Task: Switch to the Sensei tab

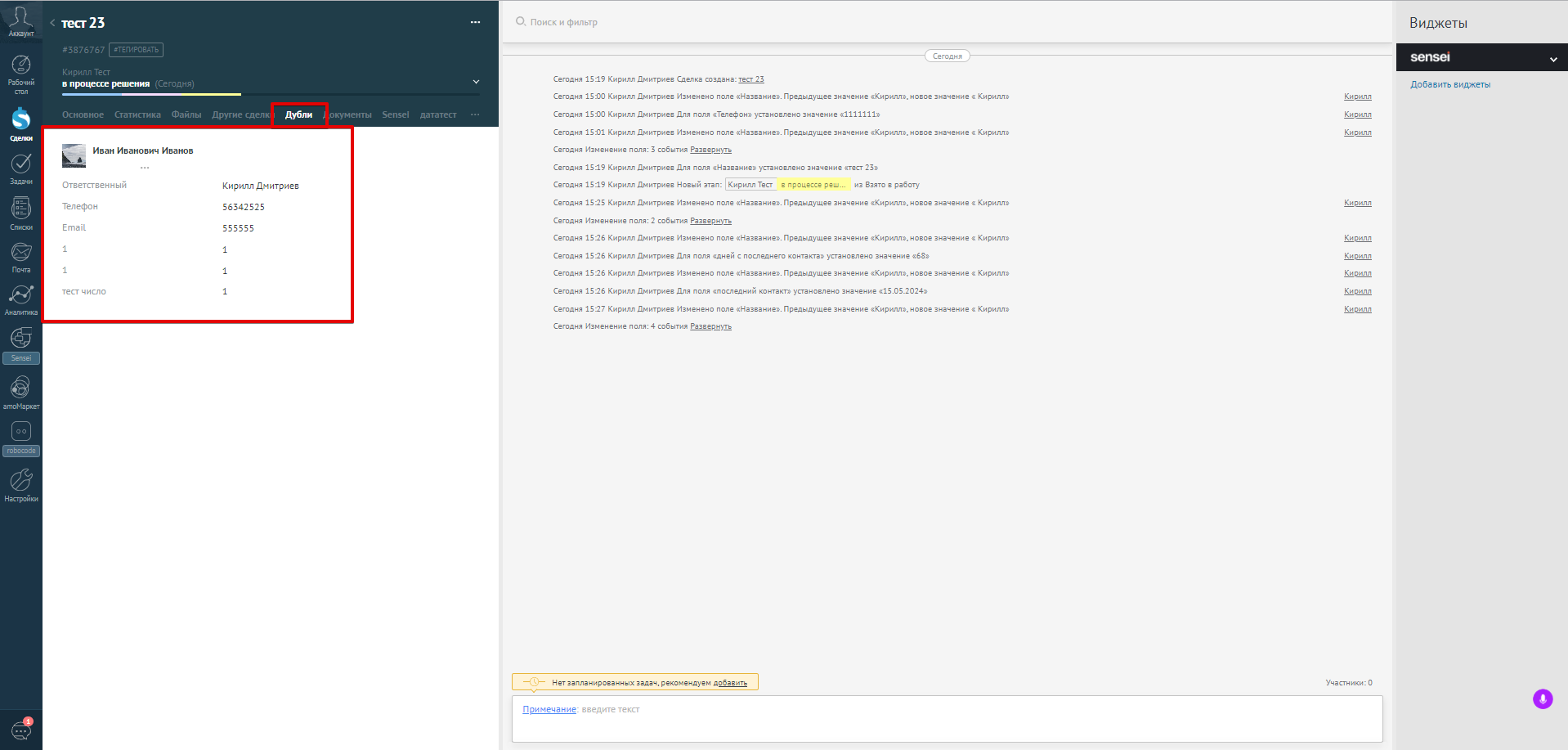Action: pyautogui.click(x=396, y=115)
